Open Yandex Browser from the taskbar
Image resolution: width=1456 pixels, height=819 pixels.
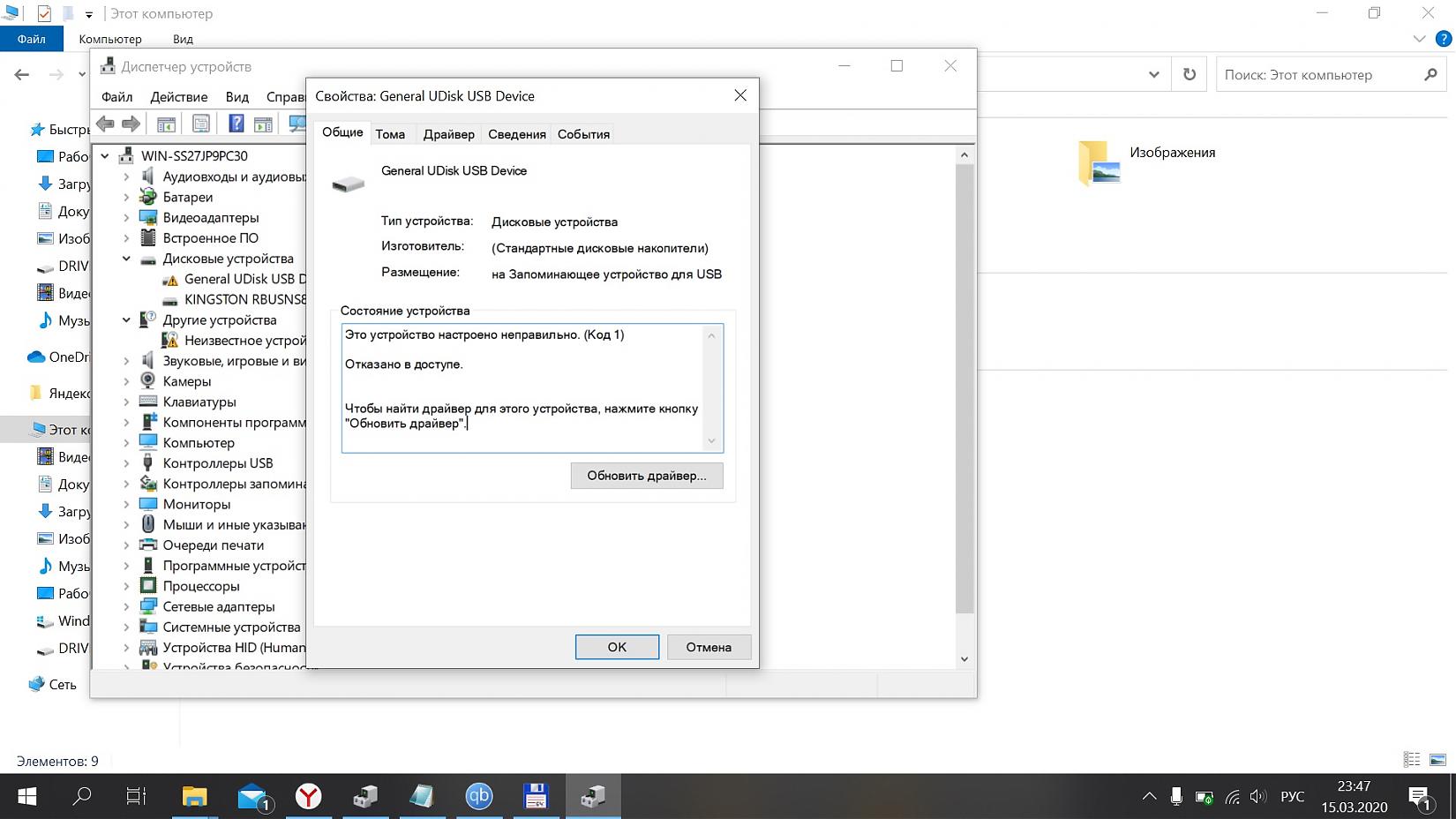click(308, 797)
